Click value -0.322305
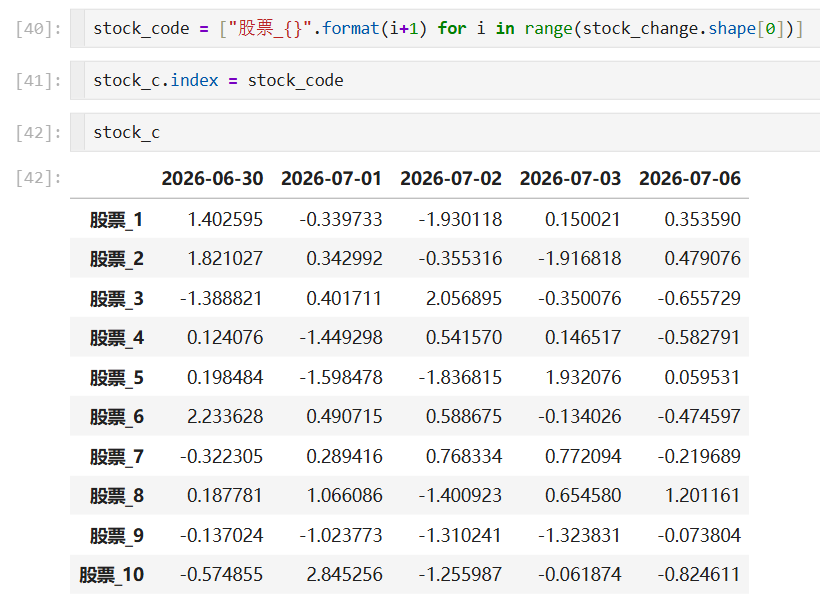Screen dimensions: 820x609 coord(221,456)
